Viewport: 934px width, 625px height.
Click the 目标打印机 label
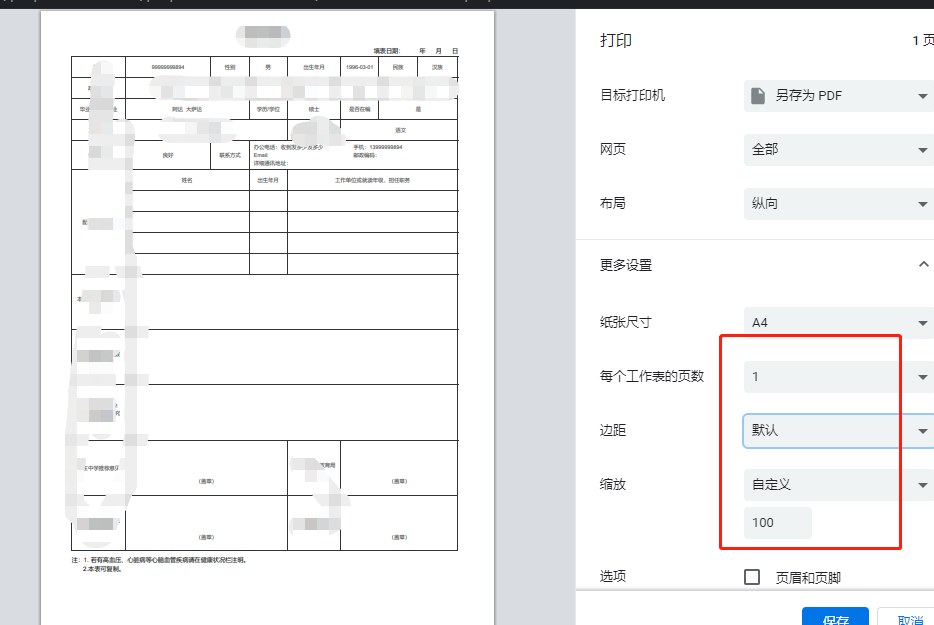coord(632,95)
